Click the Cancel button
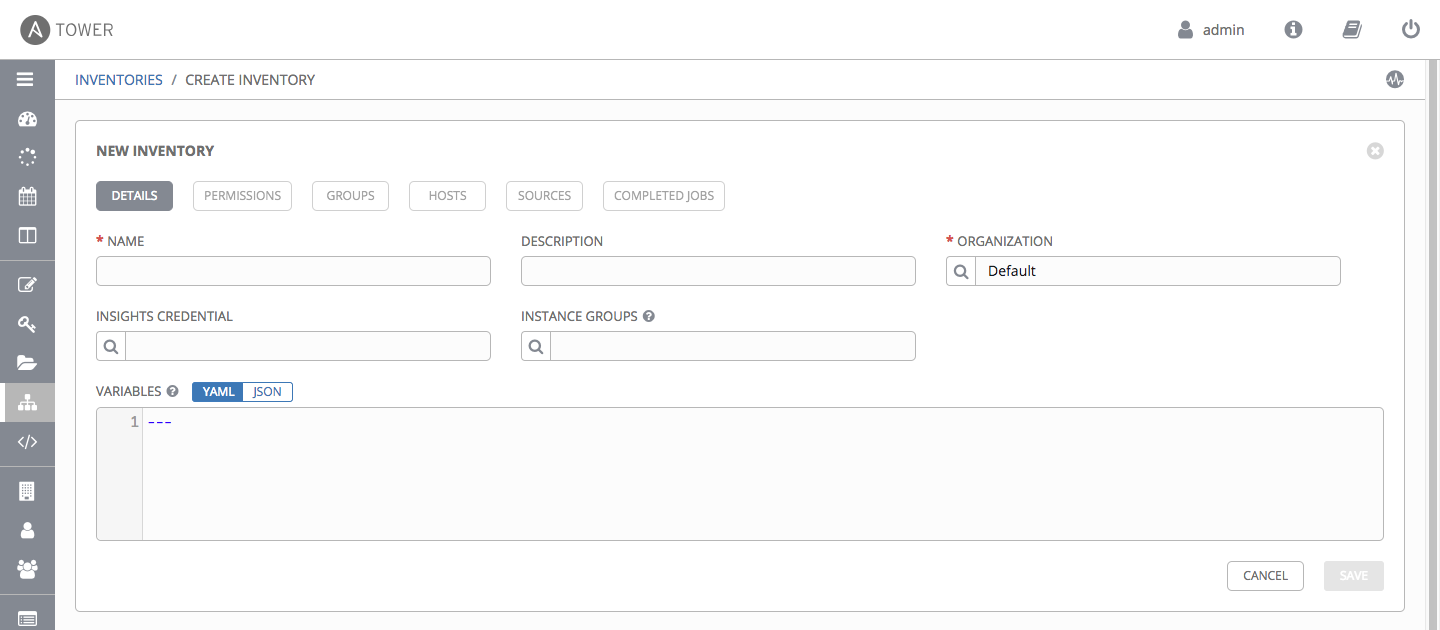 1265,576
